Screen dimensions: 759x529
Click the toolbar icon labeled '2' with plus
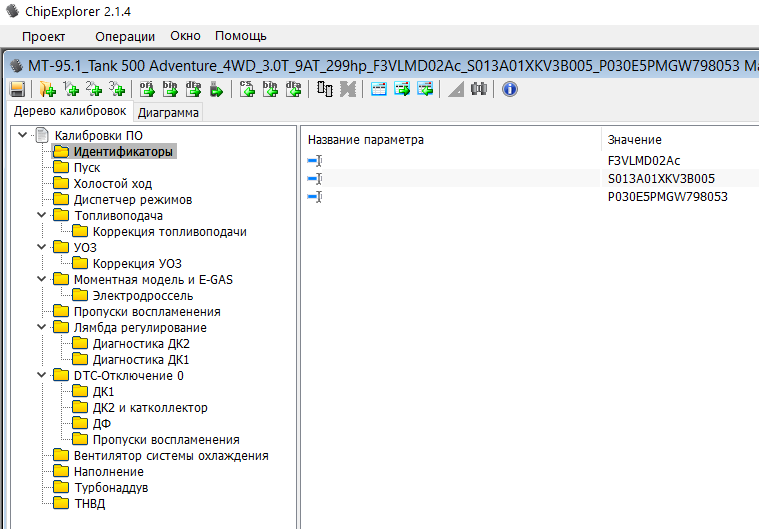94,89
